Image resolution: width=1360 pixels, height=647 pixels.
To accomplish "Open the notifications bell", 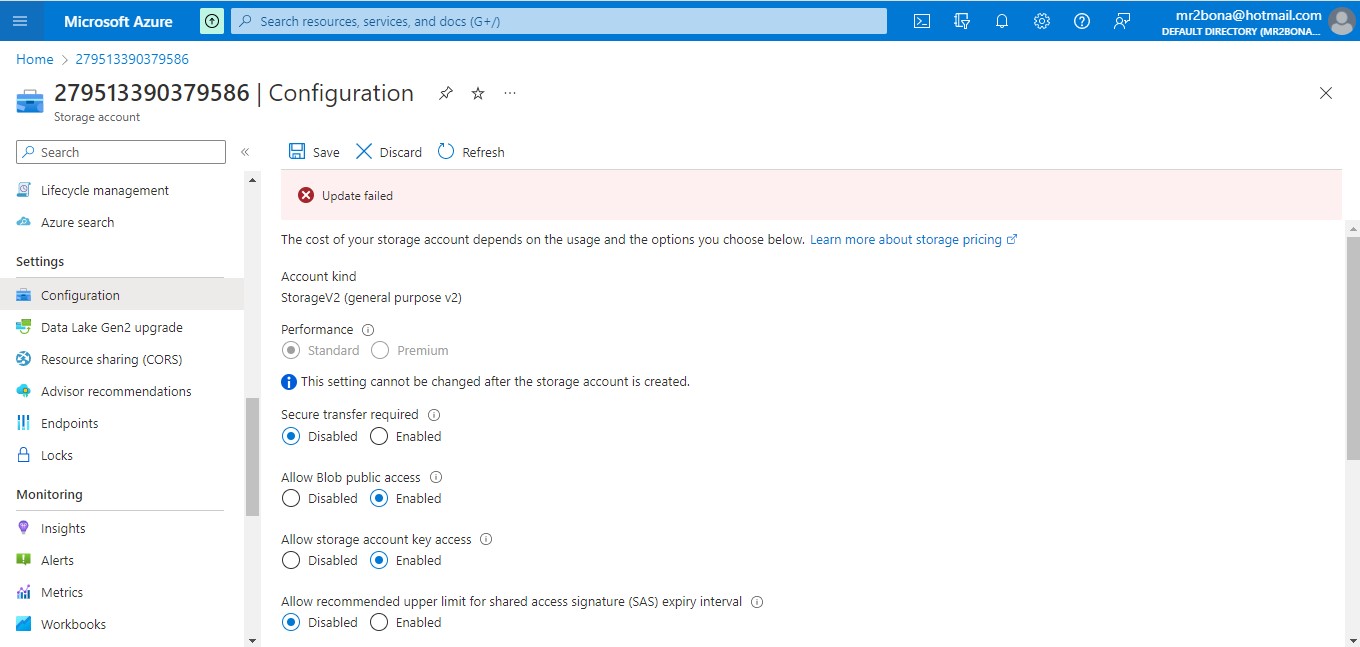I will point(1002,21).
